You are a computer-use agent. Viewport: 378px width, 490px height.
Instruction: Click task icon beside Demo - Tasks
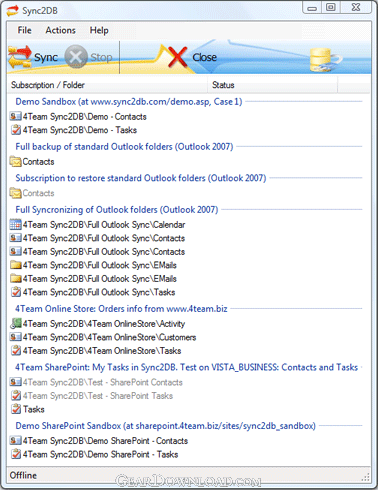coord(15,130)
